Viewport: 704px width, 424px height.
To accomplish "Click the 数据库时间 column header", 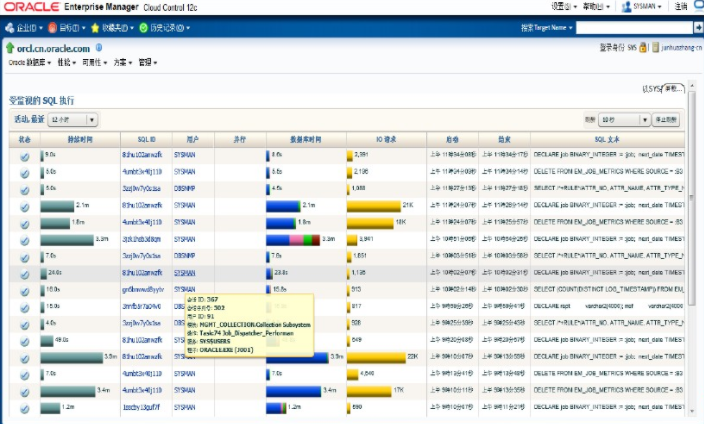I will click(x=306, y=139).
